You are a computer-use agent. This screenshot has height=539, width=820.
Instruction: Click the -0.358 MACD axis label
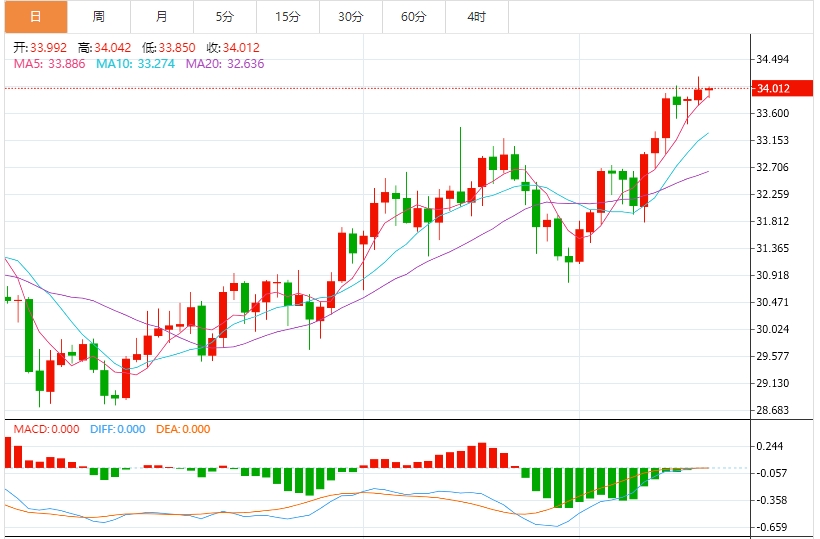tap(772, 500)
